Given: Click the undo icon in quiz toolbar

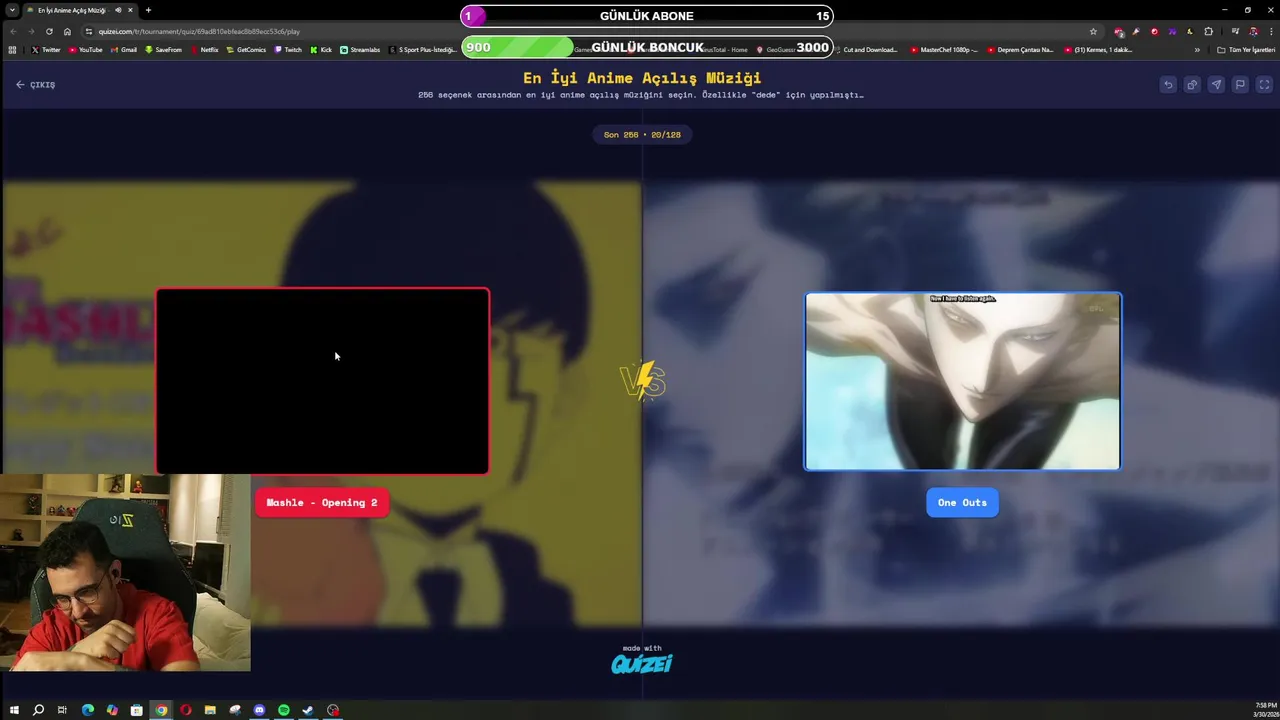Looking at the screenshot, I should click(1168, 85).
